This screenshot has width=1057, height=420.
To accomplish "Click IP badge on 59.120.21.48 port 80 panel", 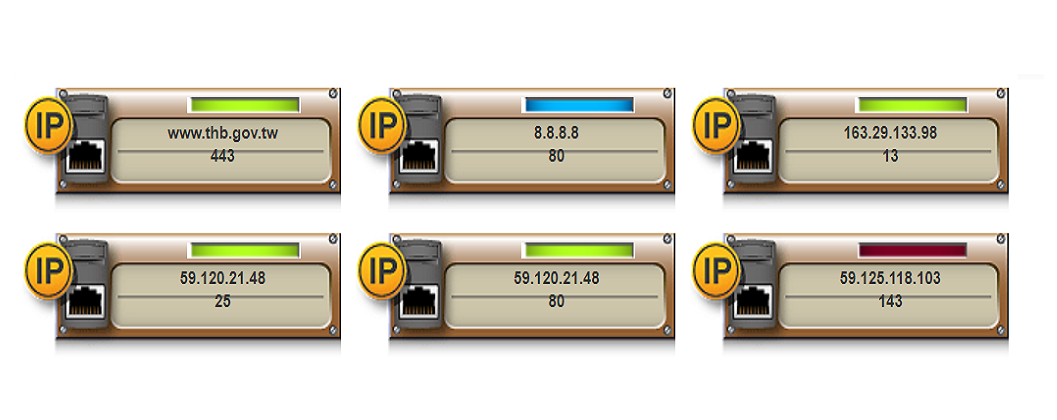I will point(383,271).
